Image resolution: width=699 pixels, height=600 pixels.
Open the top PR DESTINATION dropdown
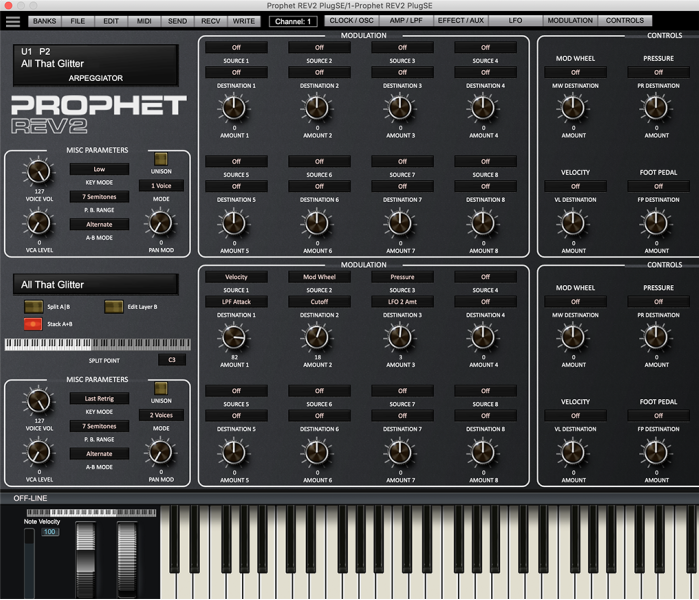pyautogui.click(x=658, y=72)
